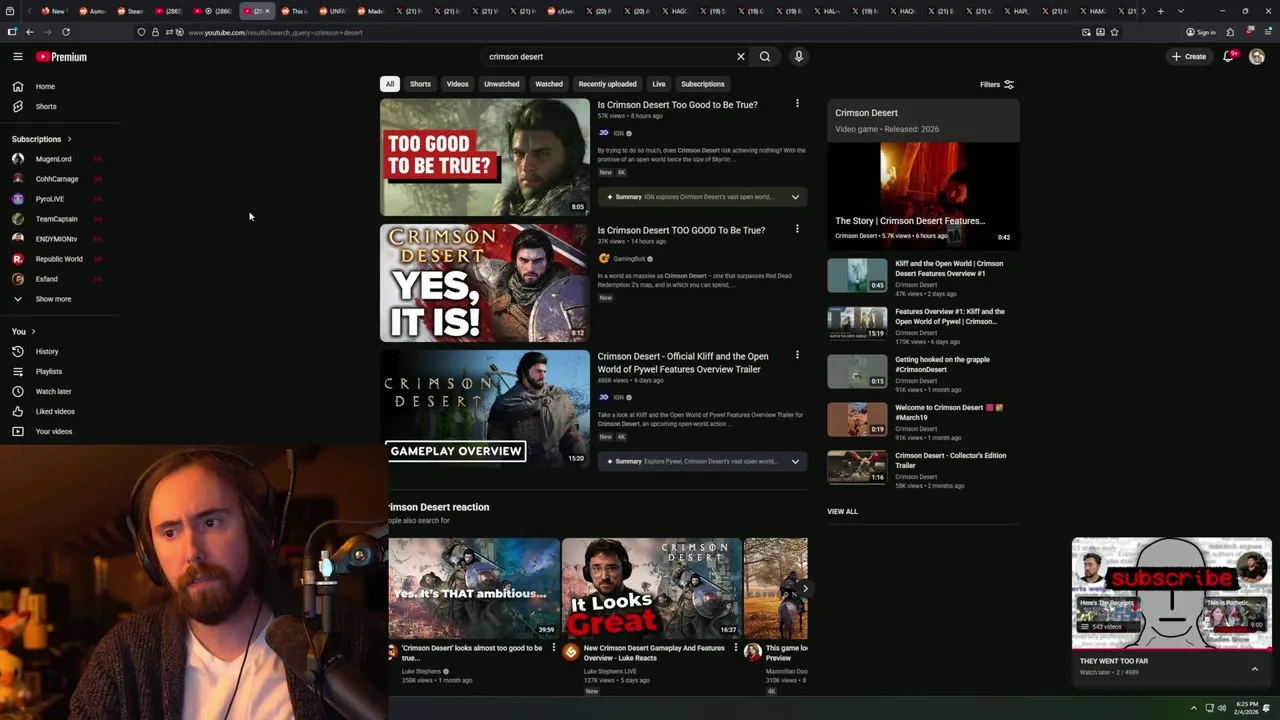Image resolution: width=1280 pixels, height=720 pixels.
Task: Select the Watched filter chip
Action: pos(549,84)
